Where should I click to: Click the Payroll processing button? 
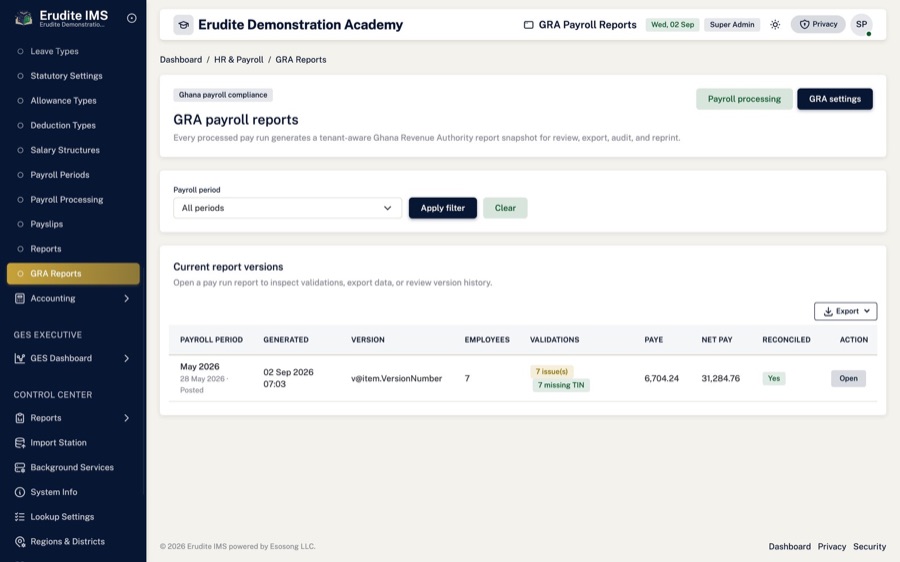[744, 99]
